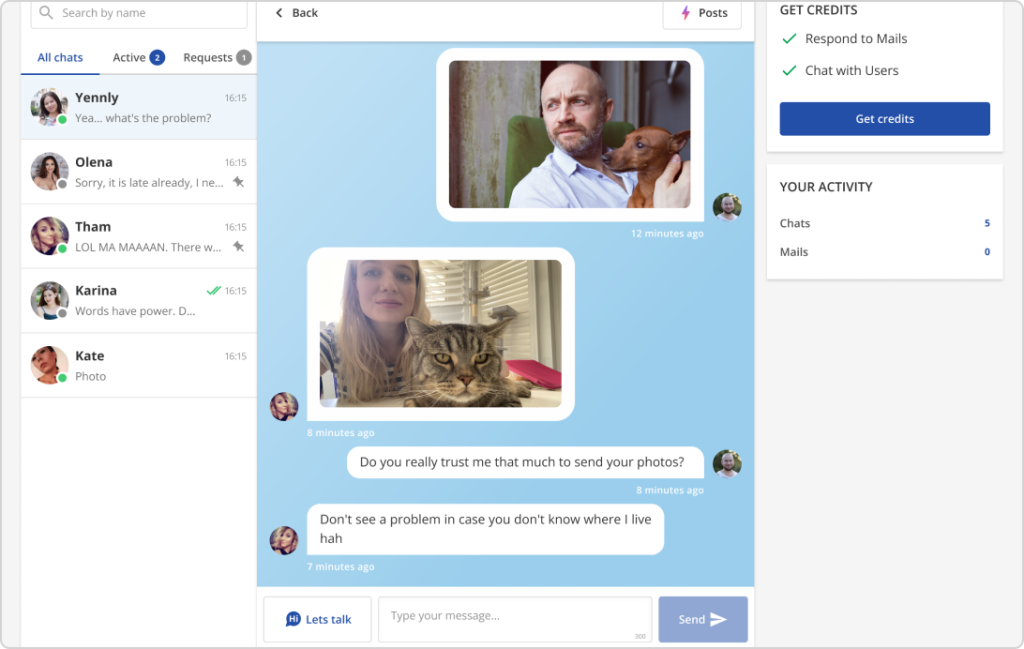1024x649 pixels.
Task: Click the Hi speech bubble icon
Action: coord(293,620)
